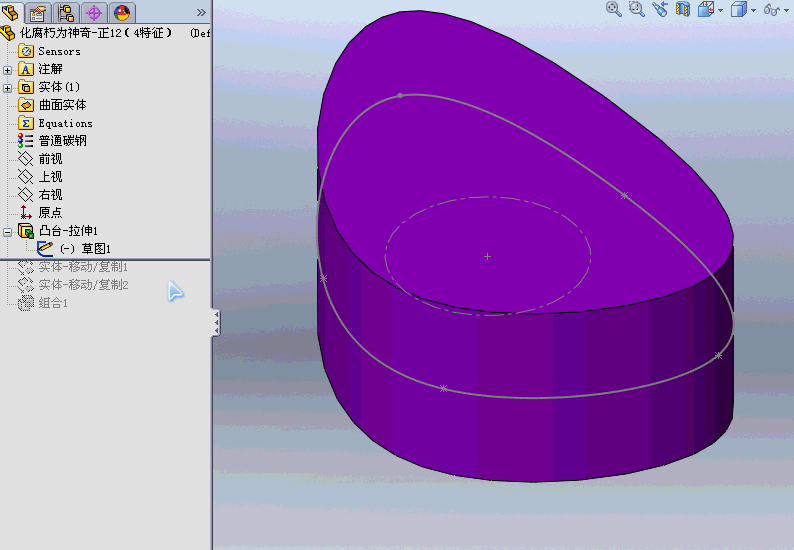
Task: Select the root part 化腐朽为神奇-正12
Action: pyautogui.click(x=96, y=33)
